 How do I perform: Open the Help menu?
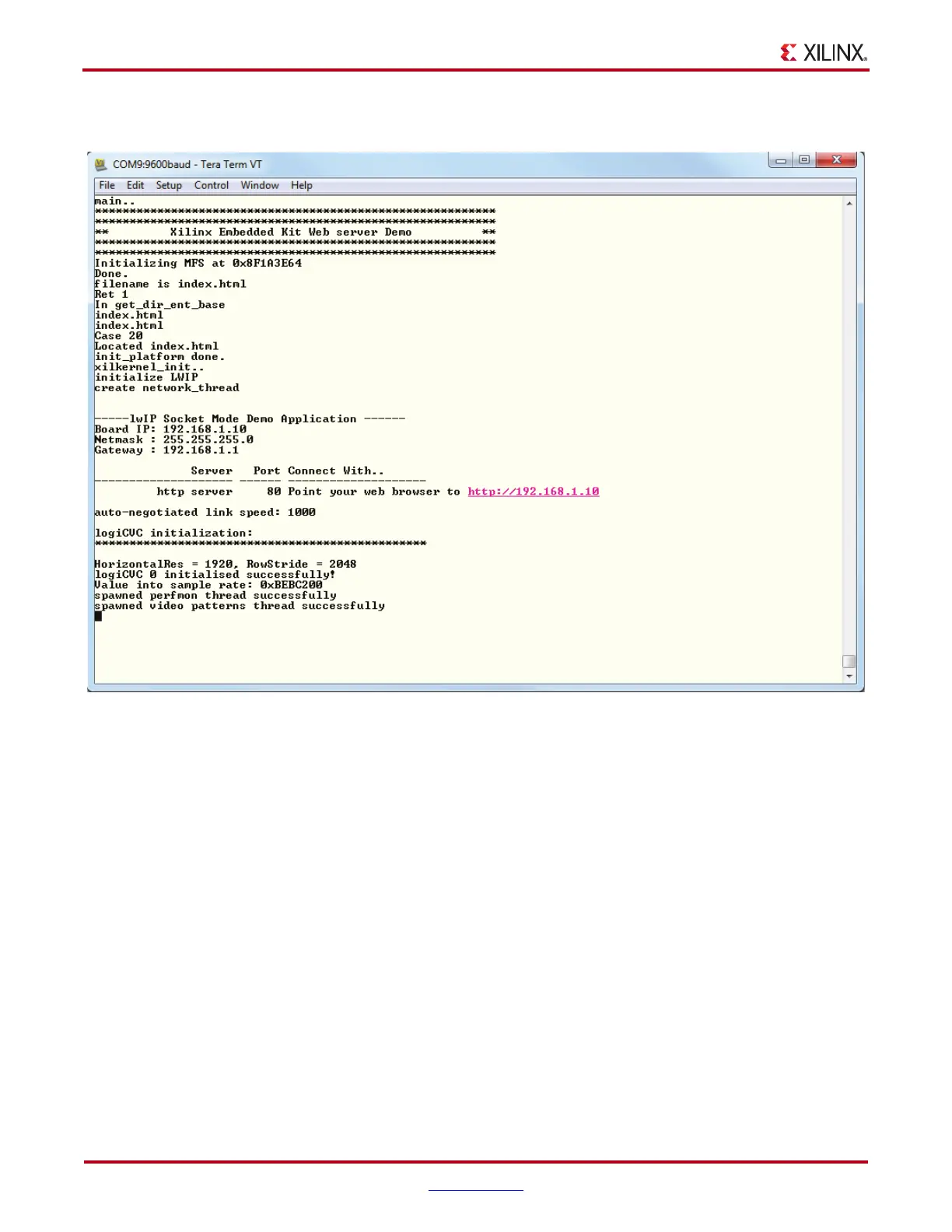click(302, 185)
